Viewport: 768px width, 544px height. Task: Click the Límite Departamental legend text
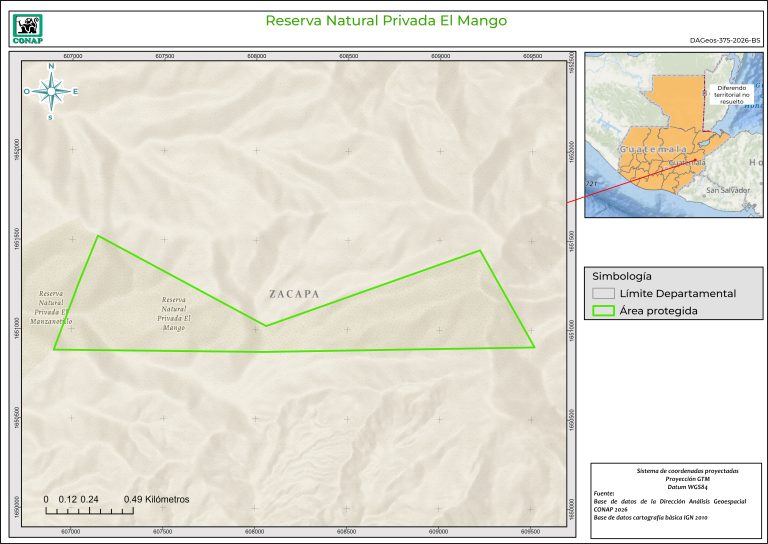677,294
